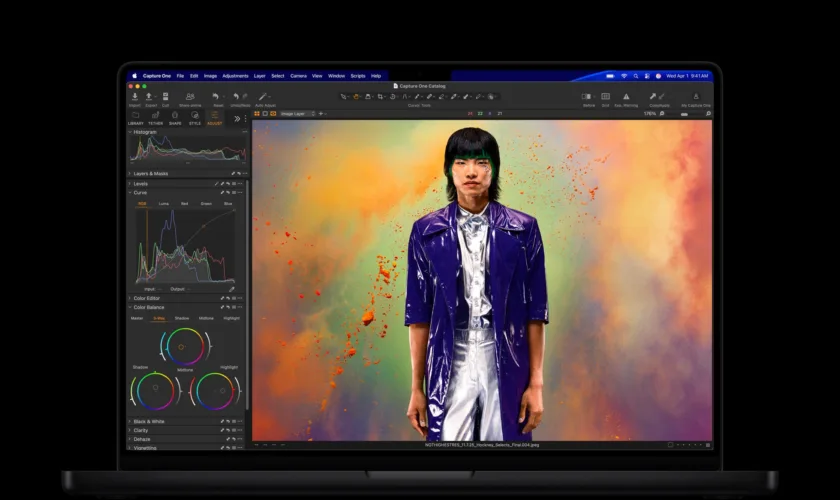The image size is (840, 500).
Task: Select the Luma curve channel
Action: click(x=163, y=204)
